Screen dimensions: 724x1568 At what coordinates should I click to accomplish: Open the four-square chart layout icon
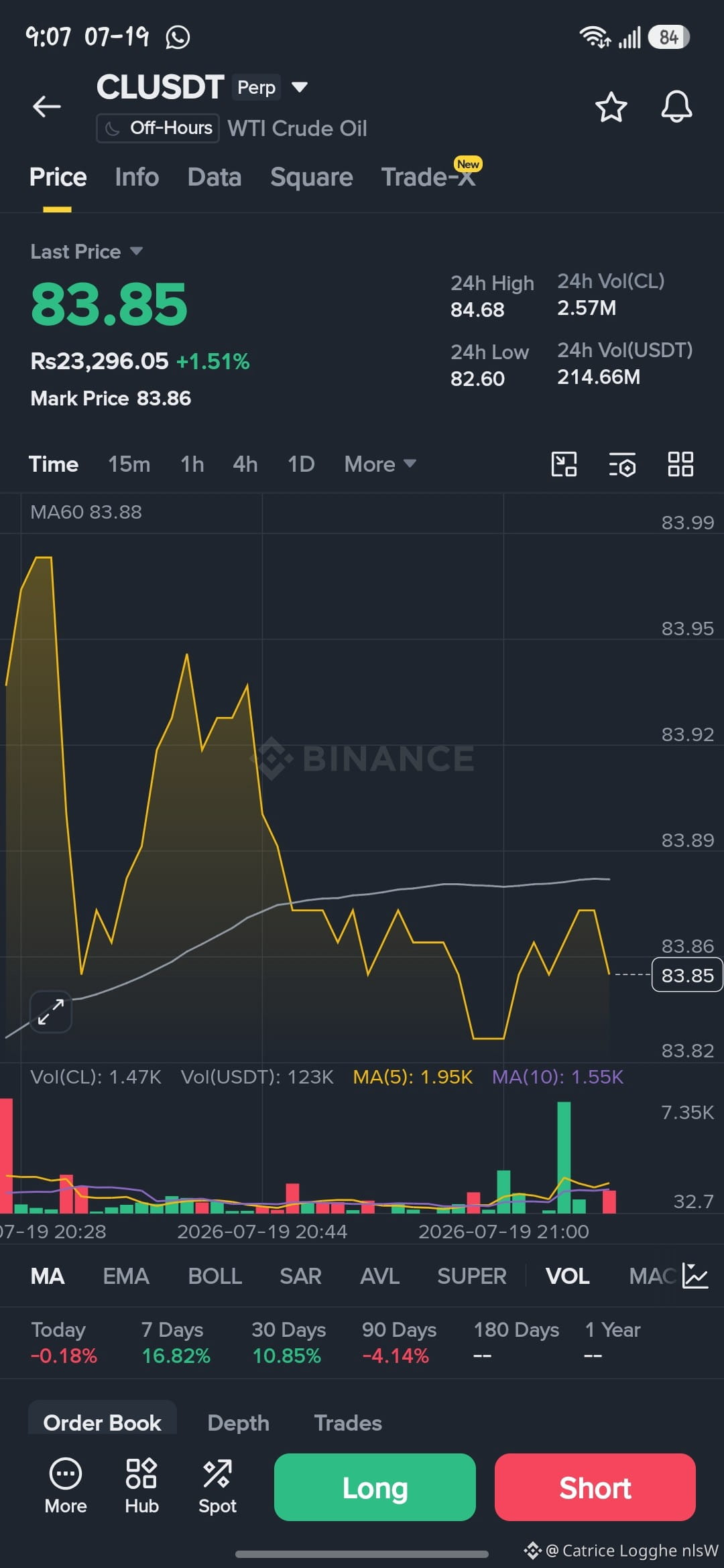tap(680, 464)
